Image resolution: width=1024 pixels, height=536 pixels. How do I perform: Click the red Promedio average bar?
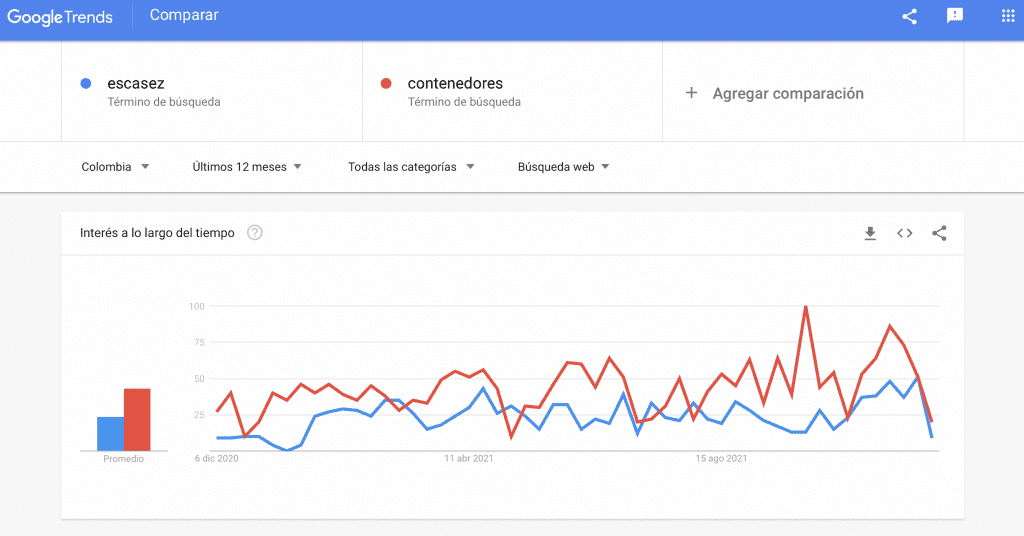(x=137, y=420)
